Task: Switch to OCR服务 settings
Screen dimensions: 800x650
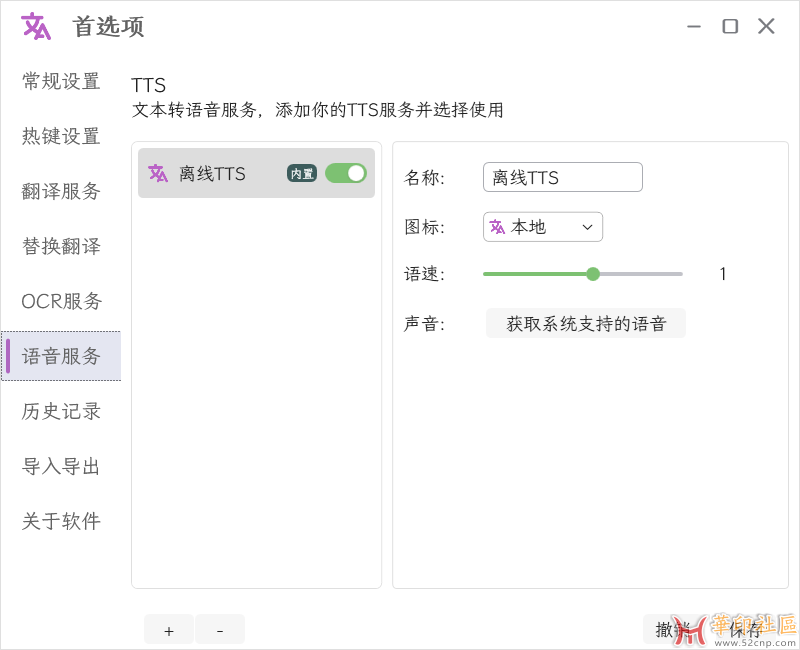Action: (60, 301)
